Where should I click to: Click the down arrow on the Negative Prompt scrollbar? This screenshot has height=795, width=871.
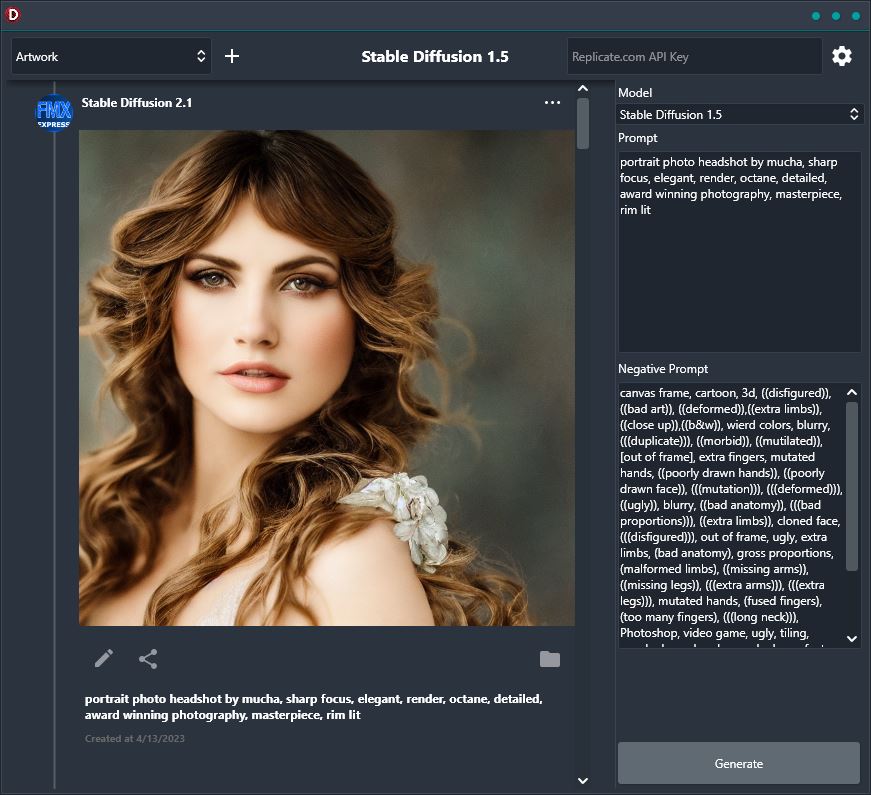point(851,638)
